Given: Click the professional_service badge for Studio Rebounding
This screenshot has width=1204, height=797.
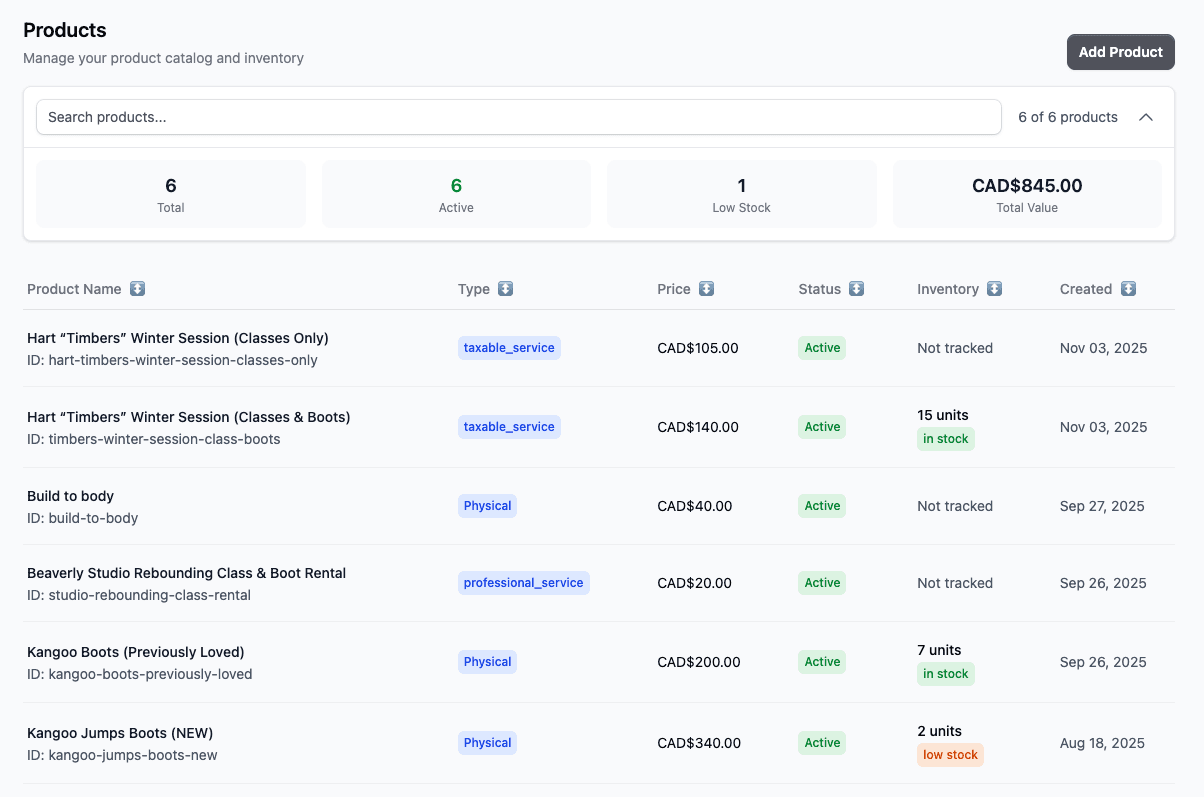Looking at the screenshot, I should [523, 582].
